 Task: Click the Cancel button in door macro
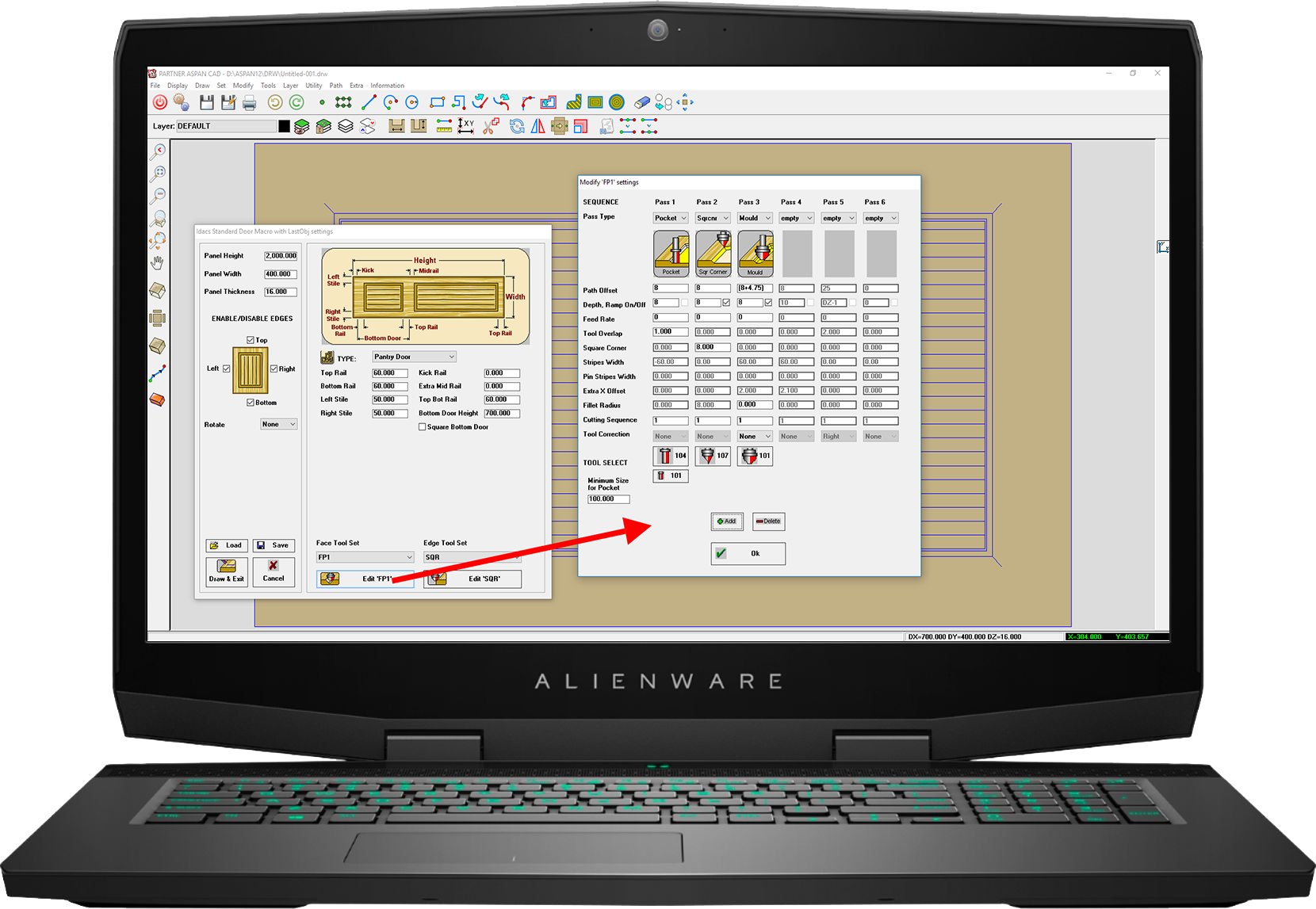[x=274, y=571]
